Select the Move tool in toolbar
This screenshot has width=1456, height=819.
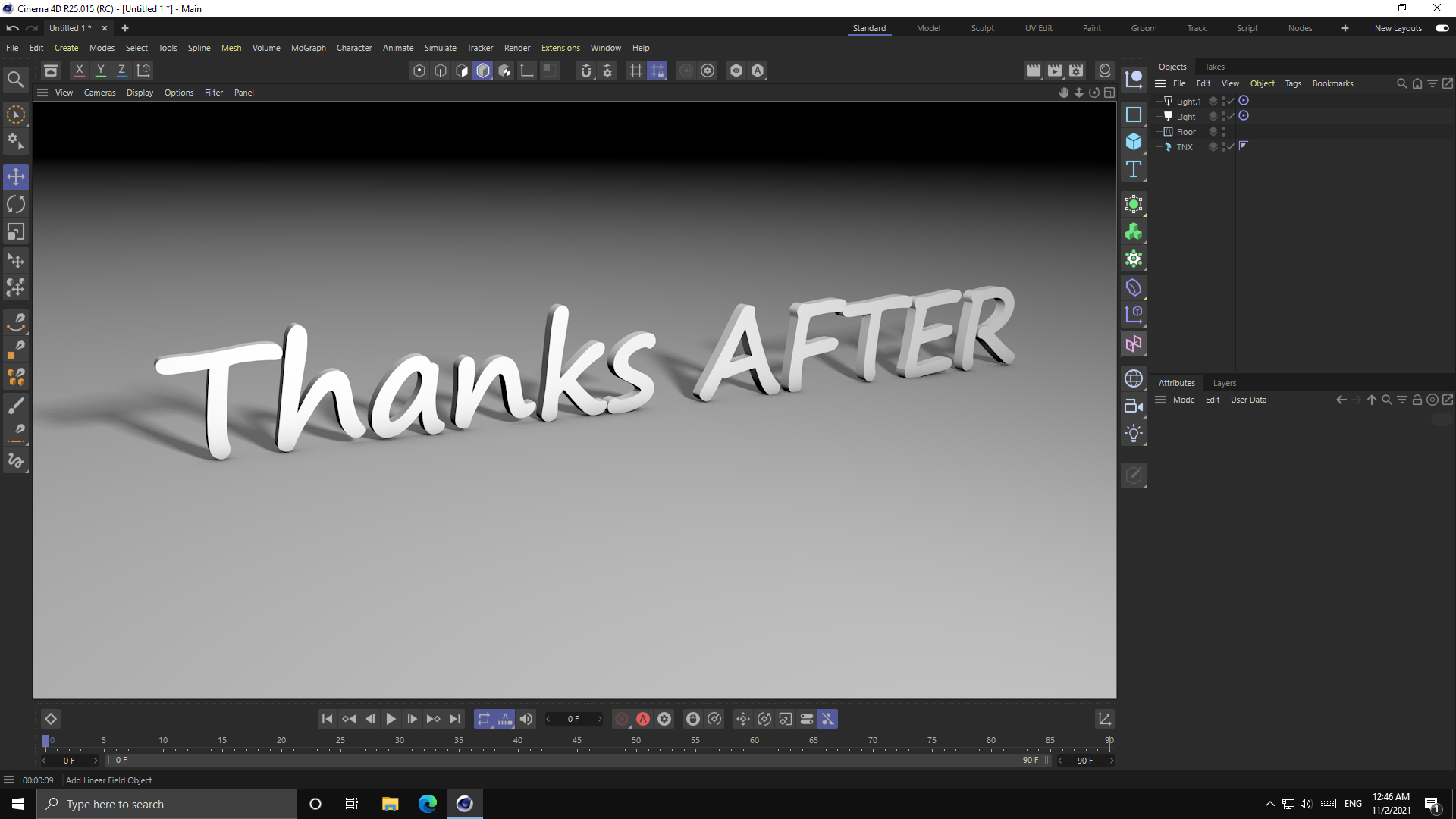tap(15, 176)
